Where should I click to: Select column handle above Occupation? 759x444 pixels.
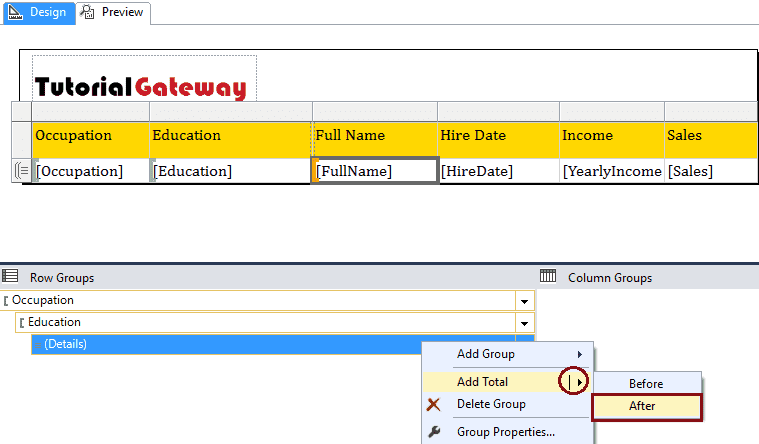(x=91, y=111)
